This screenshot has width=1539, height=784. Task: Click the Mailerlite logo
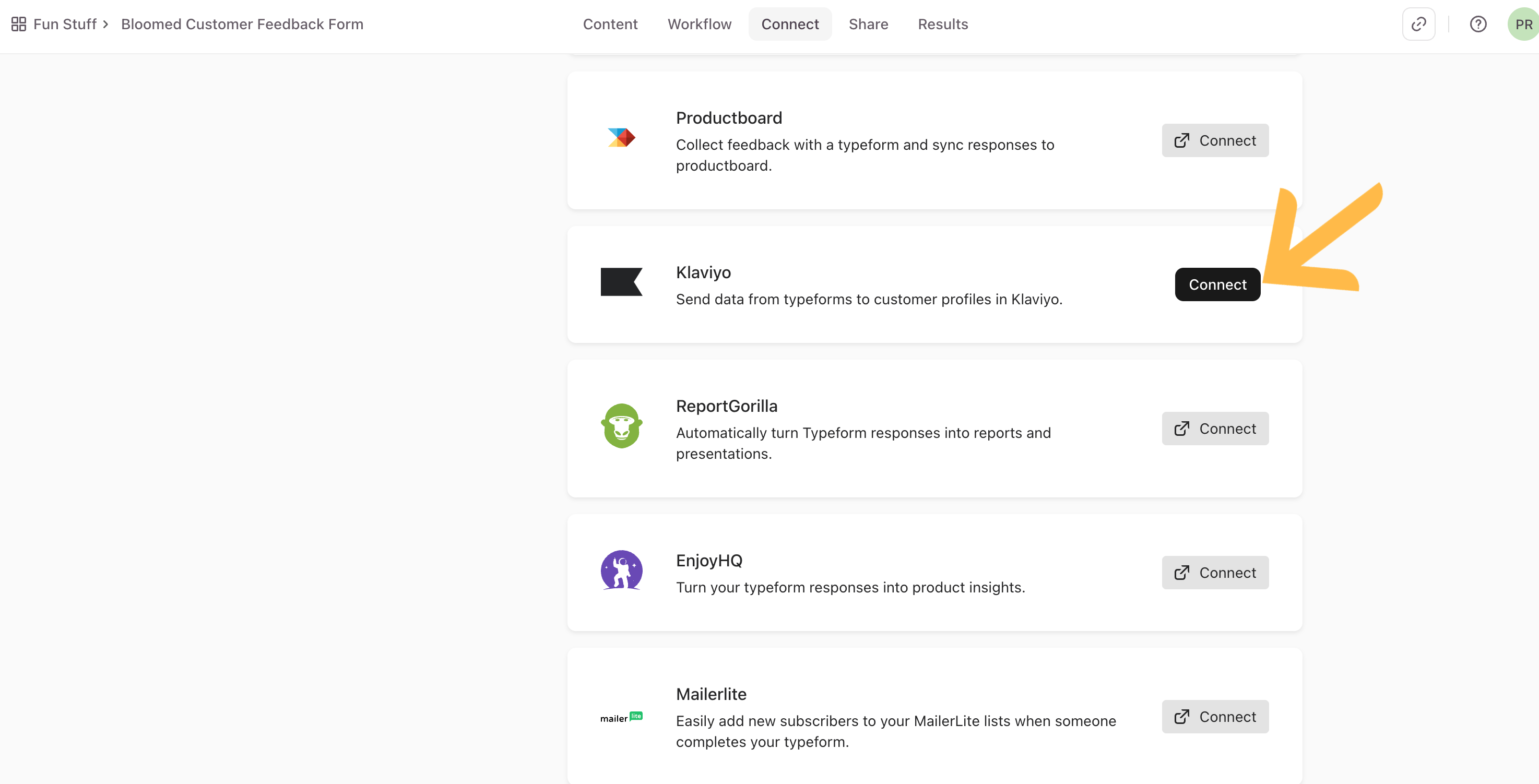[x=621, y=717]
